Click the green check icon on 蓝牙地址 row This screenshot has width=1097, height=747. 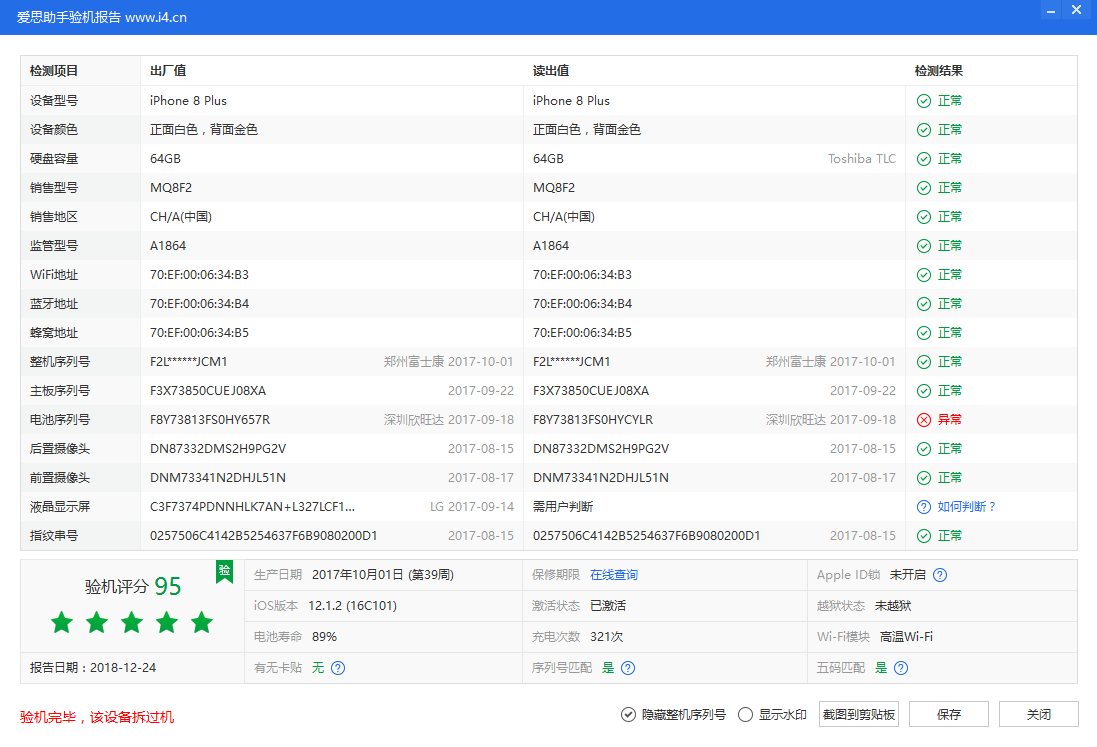point(923,303)
